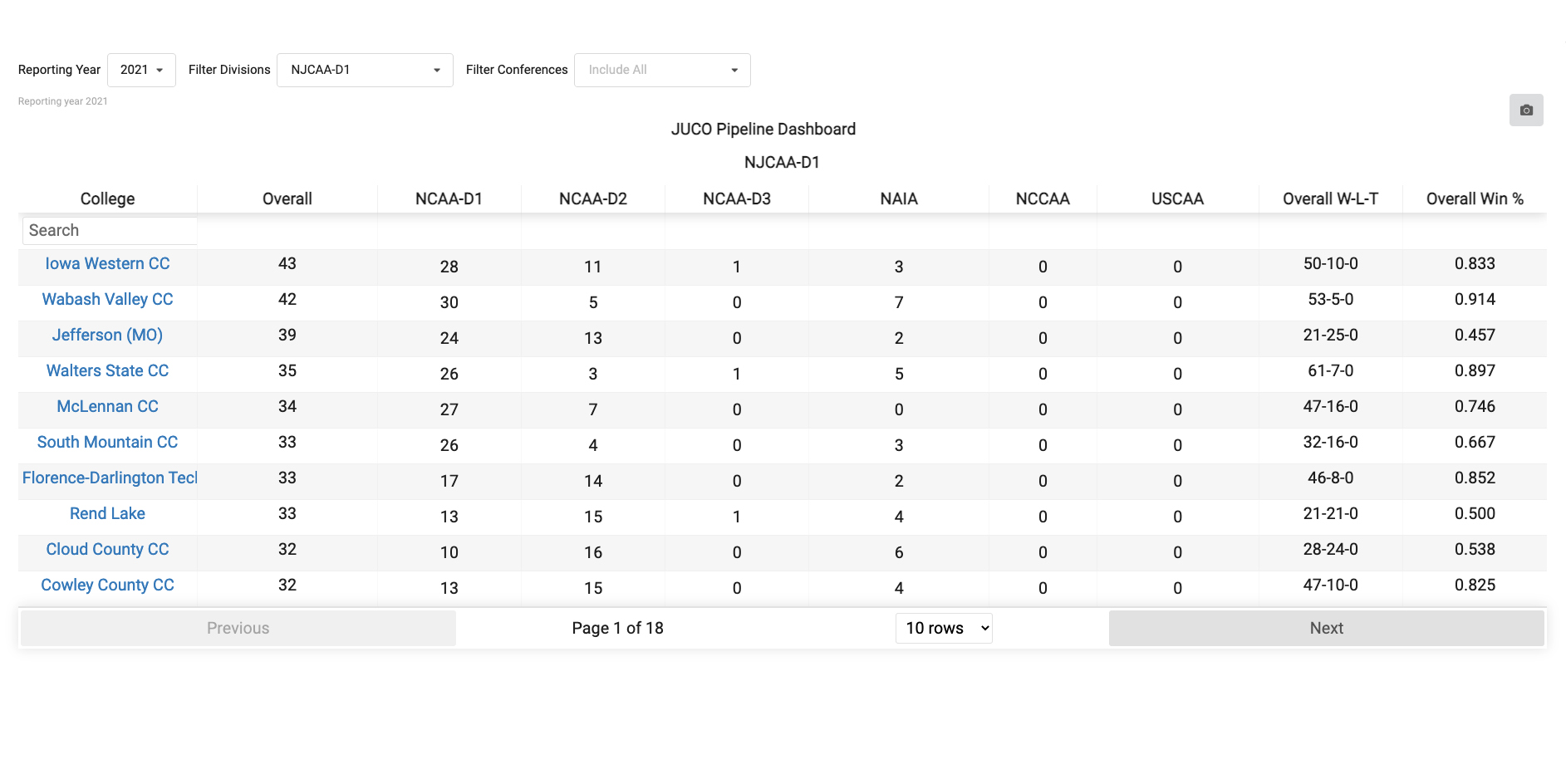1566x784 pixels.
Task: Sort by the NCAA-D3 column header
Action: (x=737, y=198)
